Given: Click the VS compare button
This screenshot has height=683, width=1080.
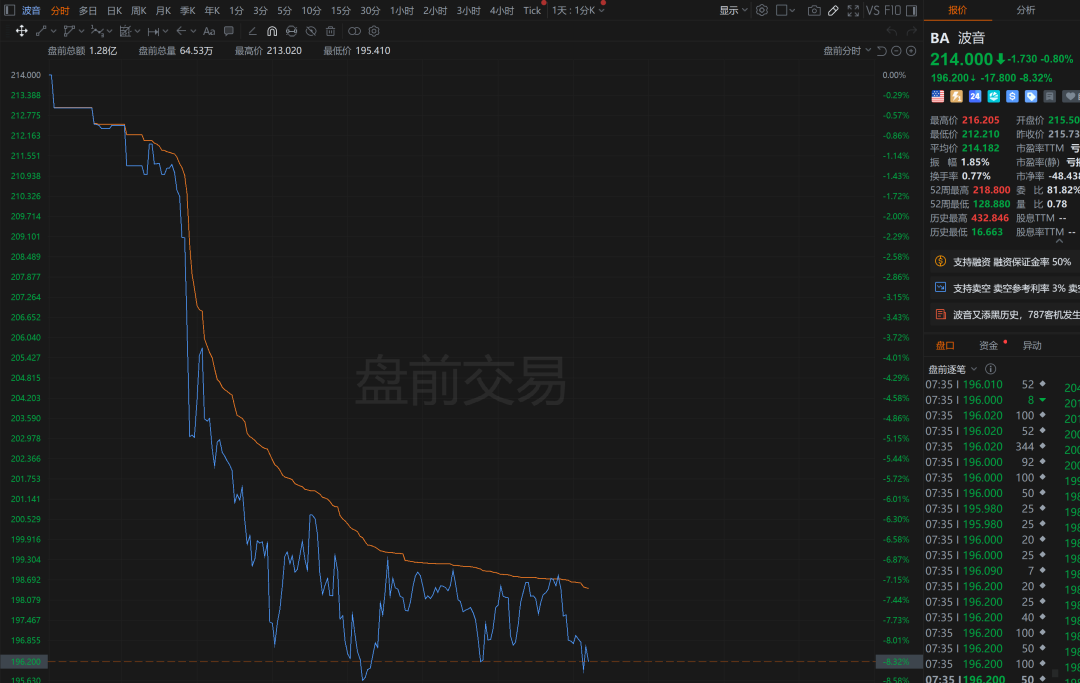Looking at the screenshot, I should point(873,10).
